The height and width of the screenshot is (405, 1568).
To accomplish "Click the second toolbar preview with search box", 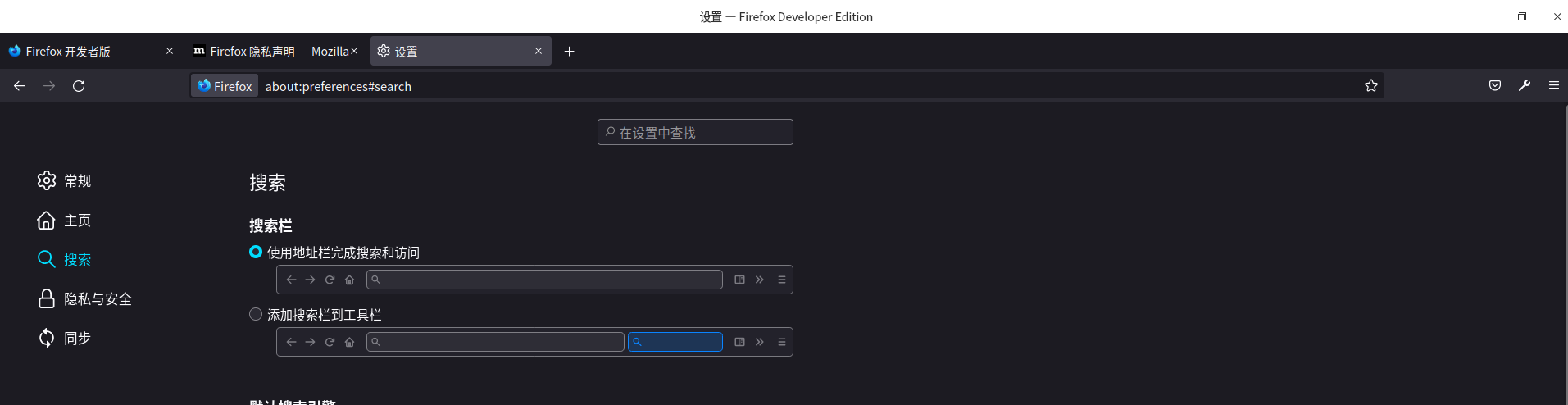I will click(534, 342).
